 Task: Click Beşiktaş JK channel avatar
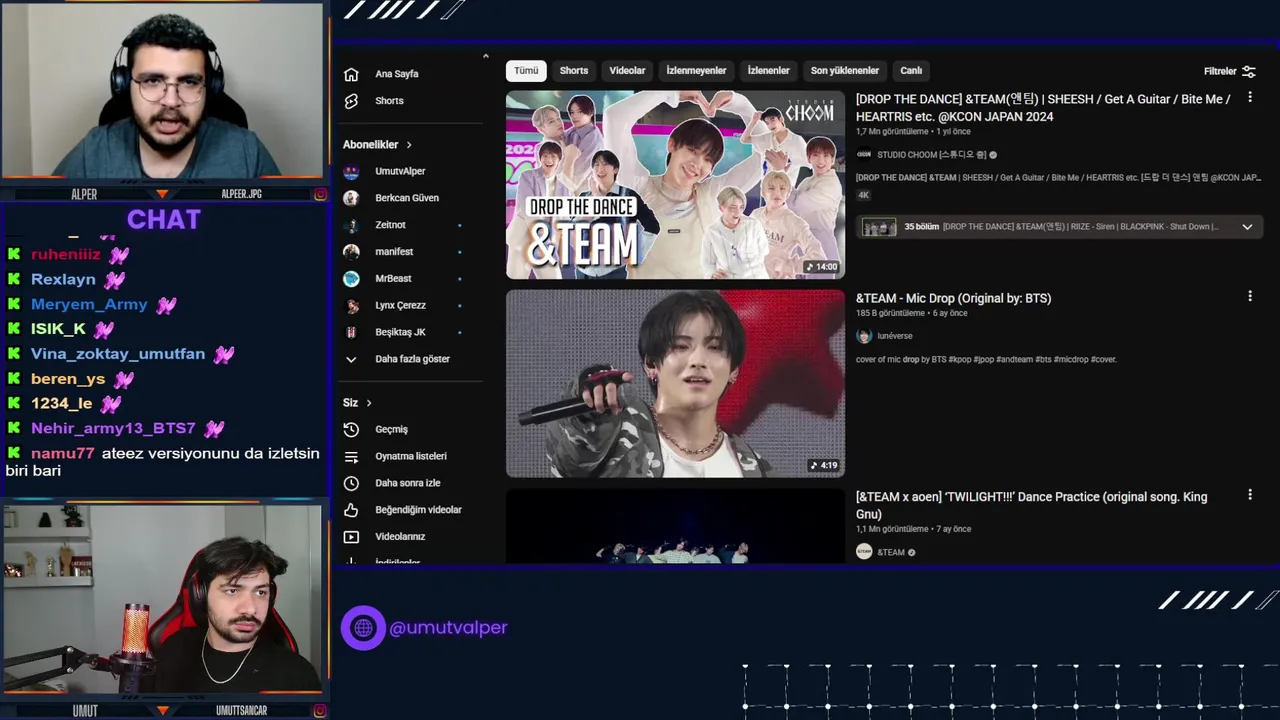coord(351,332)
